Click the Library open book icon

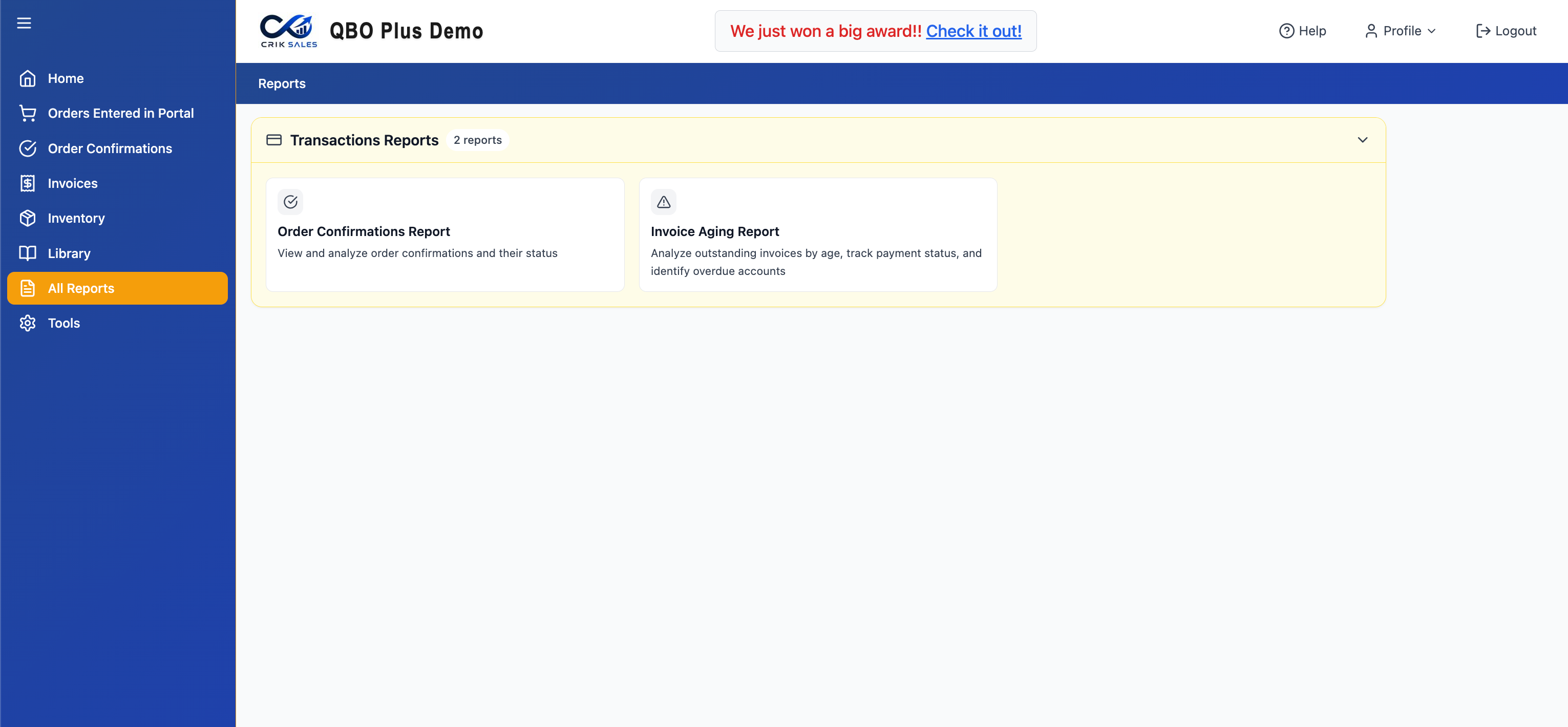[27, 253]
